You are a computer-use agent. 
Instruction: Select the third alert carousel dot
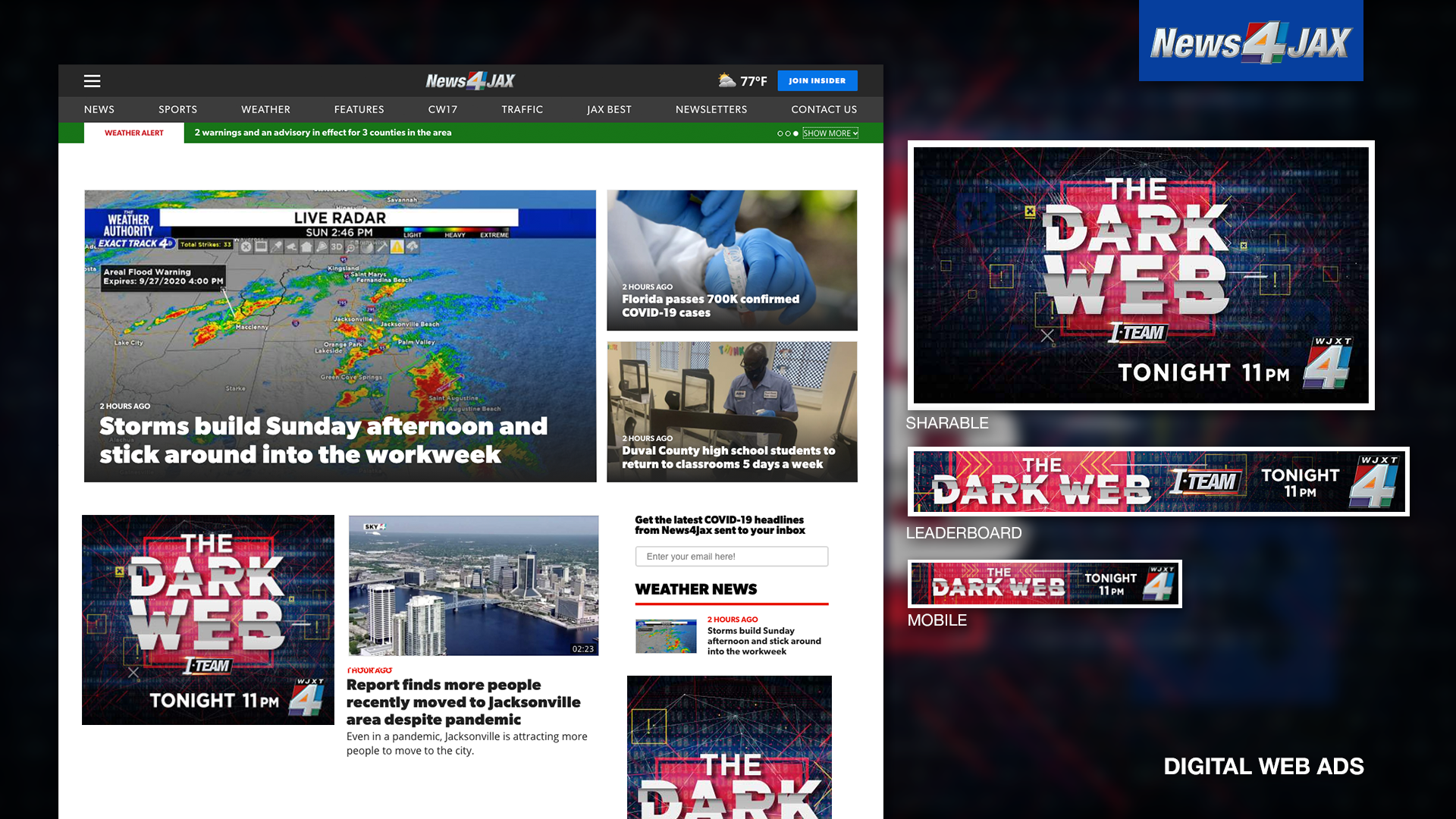(795, 133)
